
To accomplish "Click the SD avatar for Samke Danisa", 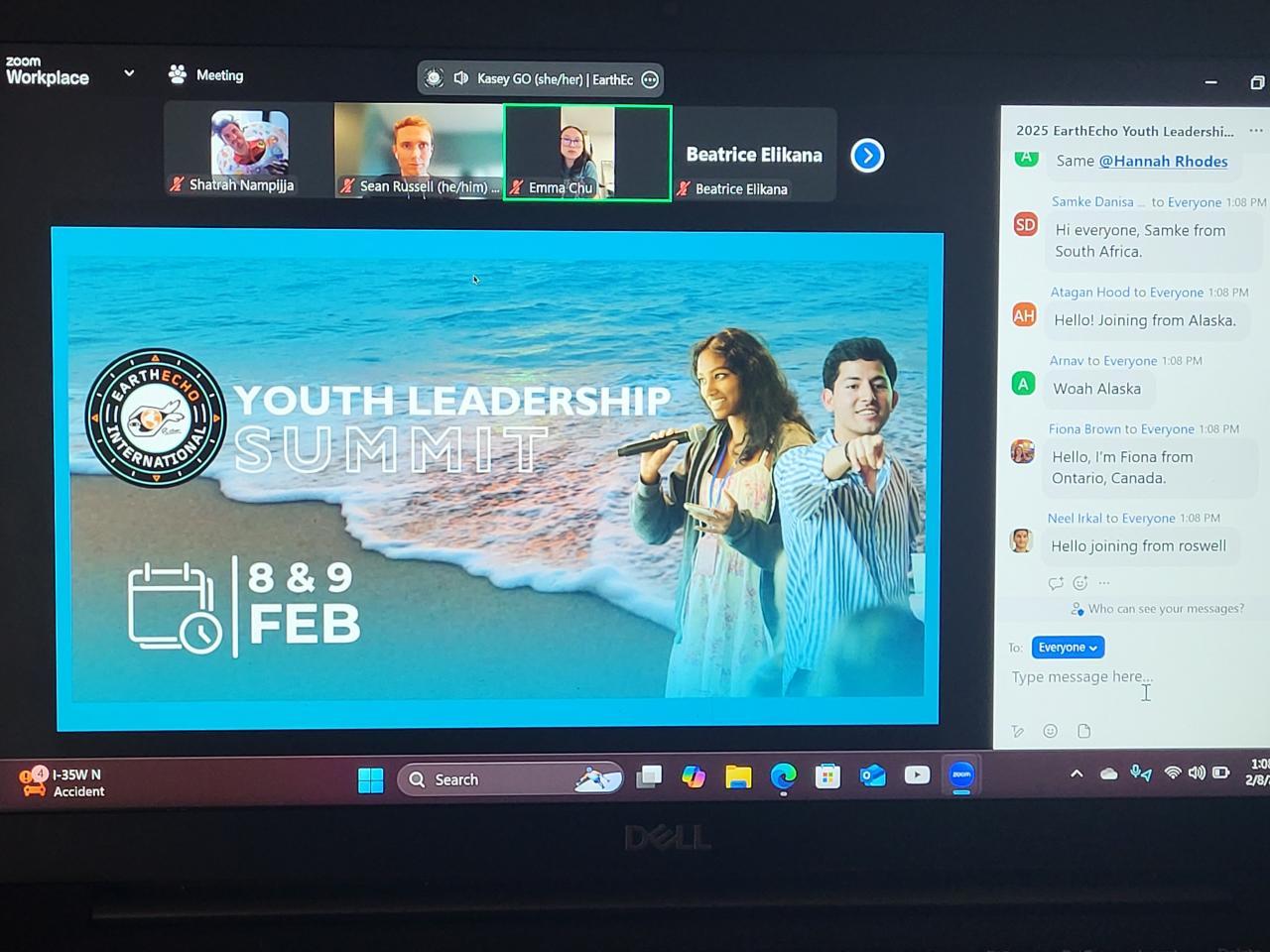I will tap(1026, 224).
